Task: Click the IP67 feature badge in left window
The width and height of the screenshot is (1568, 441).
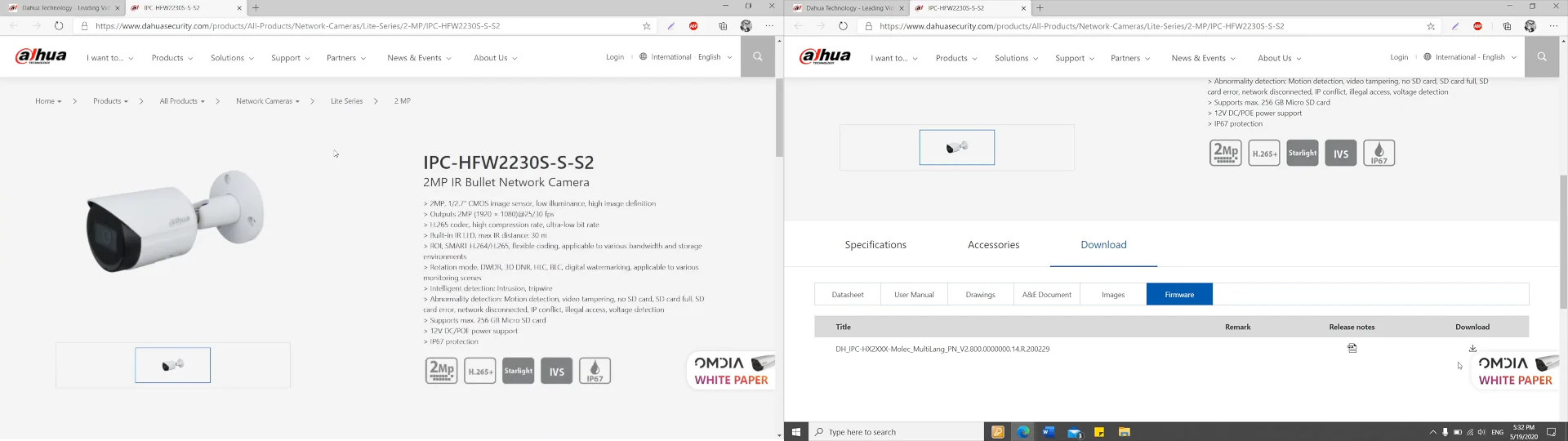Action: [x=595, y=371]
